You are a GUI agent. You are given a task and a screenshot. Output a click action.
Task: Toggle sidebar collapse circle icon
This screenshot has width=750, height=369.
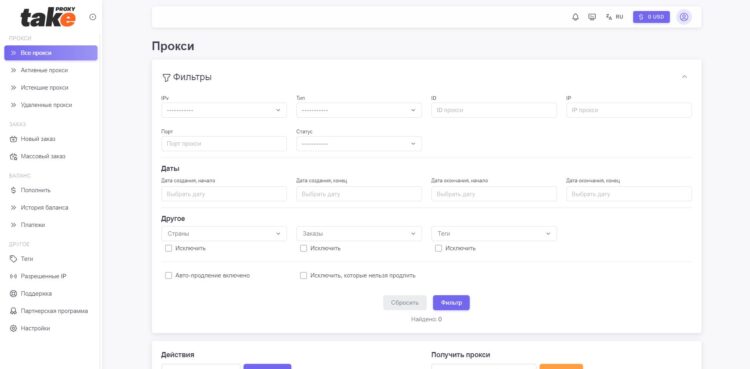click(93, 17)
